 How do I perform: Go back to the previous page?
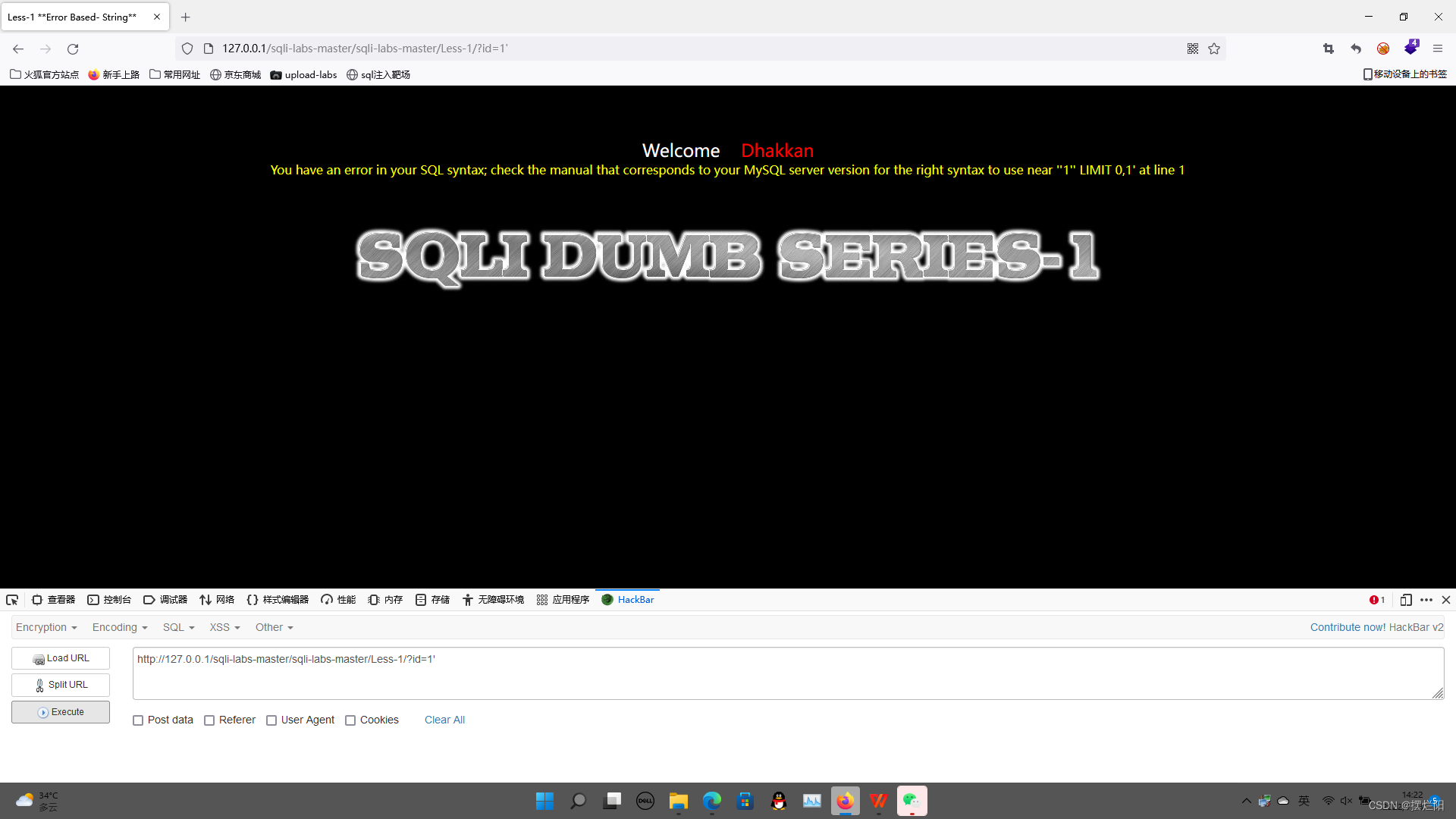[18, 49]
